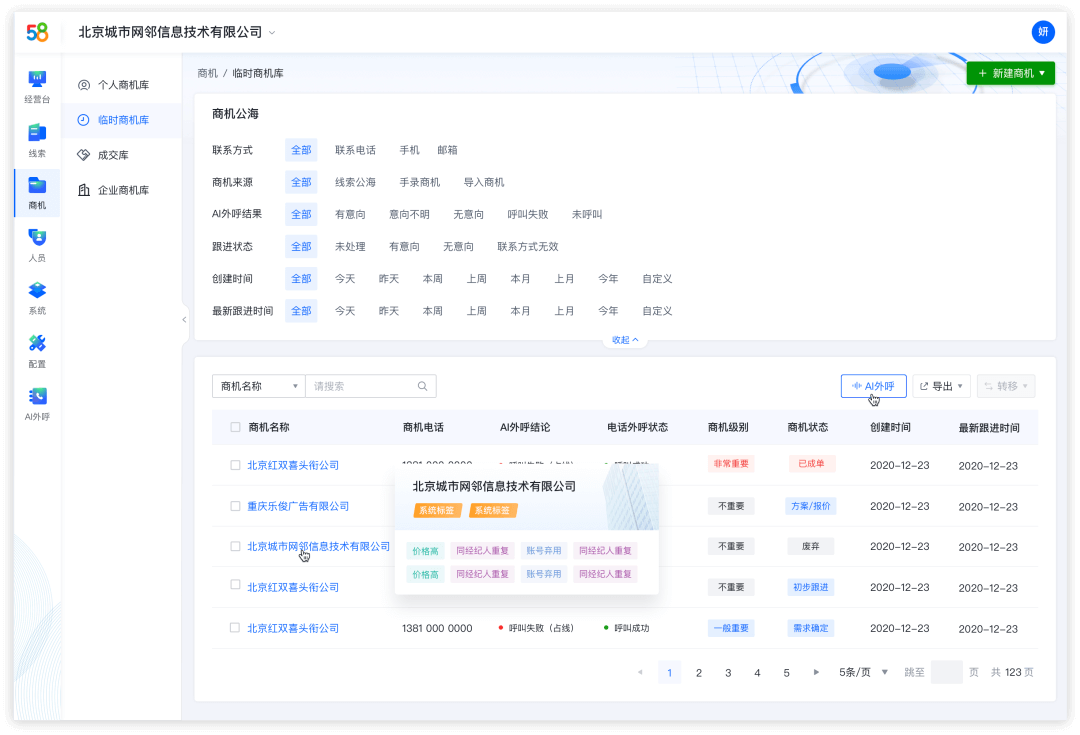
Task: Open the 转移 transfer dropdown
Action: pos(1006,386)
